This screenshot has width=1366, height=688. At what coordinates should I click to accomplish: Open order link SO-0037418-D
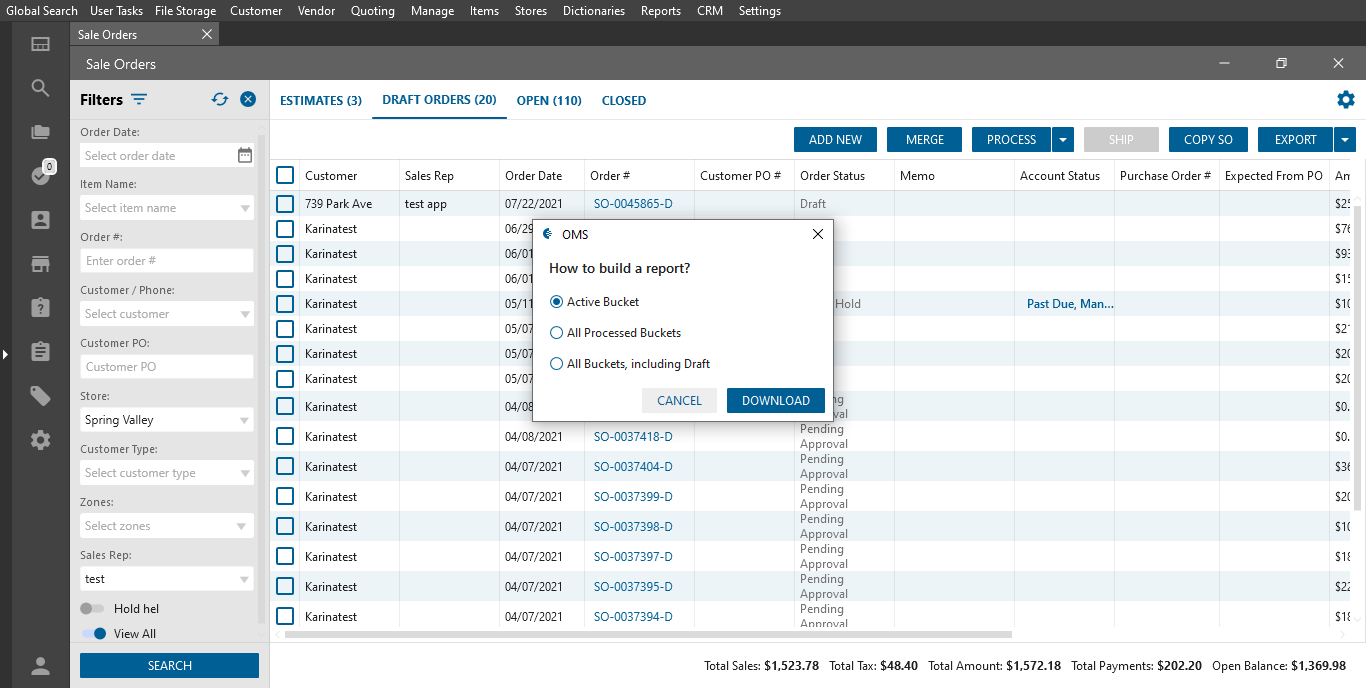click(633, 437)
